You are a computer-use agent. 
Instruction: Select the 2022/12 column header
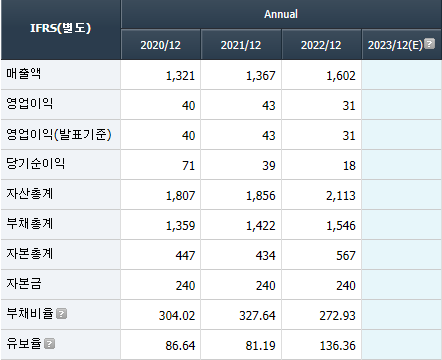tap(321, 45)
